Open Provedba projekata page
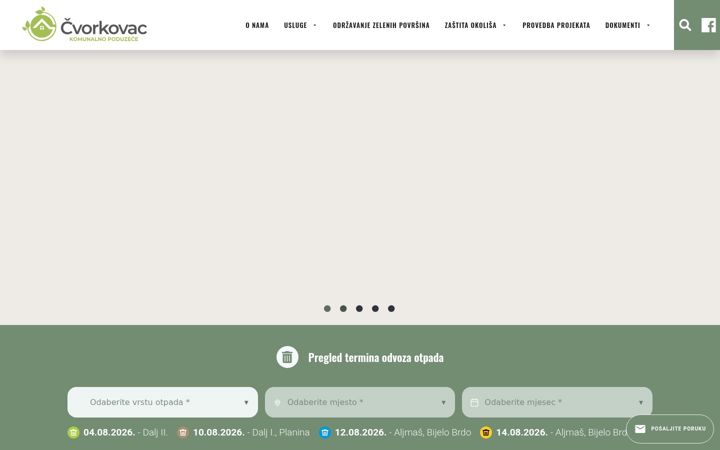This screenshot has height=450, width=720. tap(556, 25)
